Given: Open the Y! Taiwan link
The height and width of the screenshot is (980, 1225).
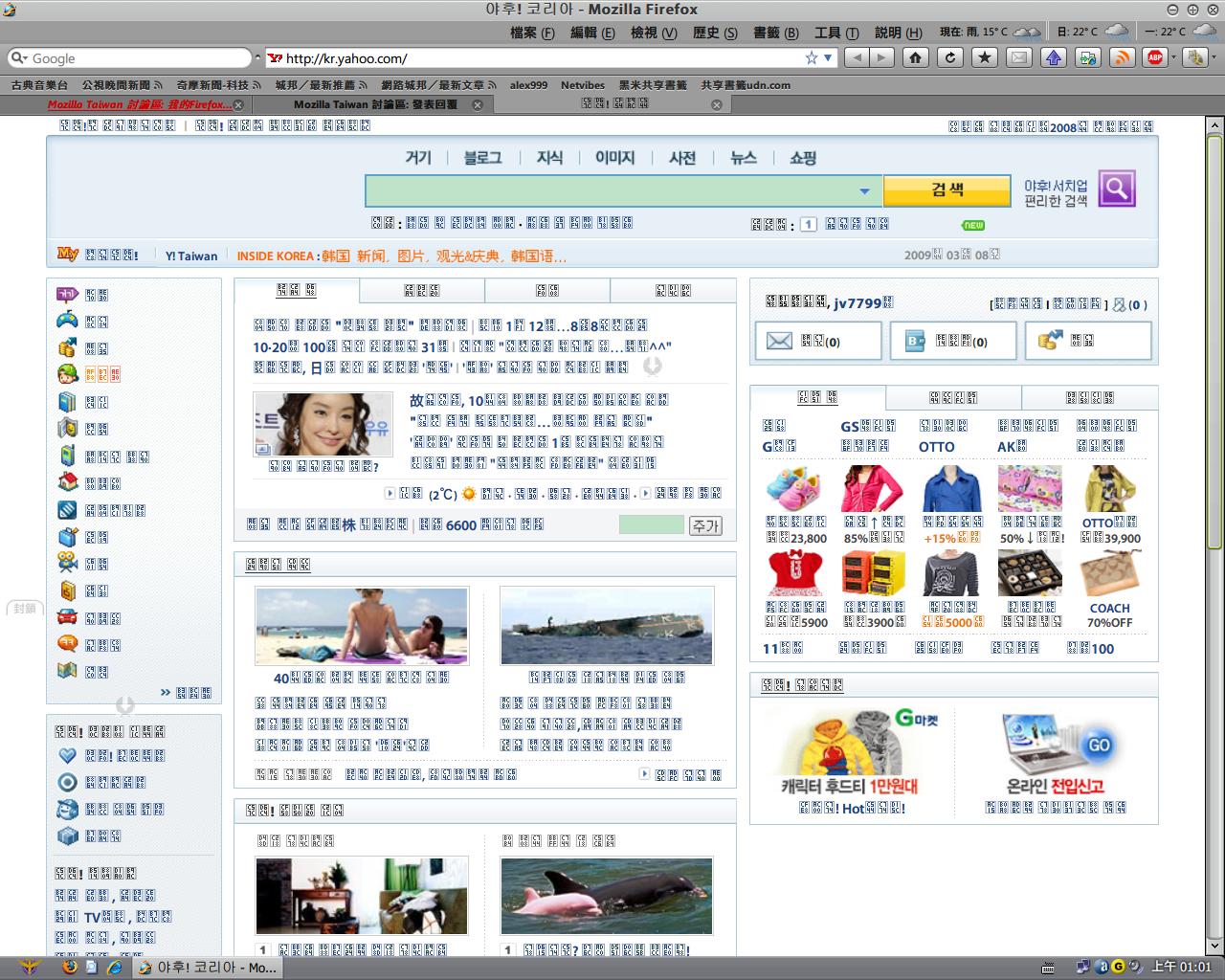Looking at the screenshot, I should (191, 256).
